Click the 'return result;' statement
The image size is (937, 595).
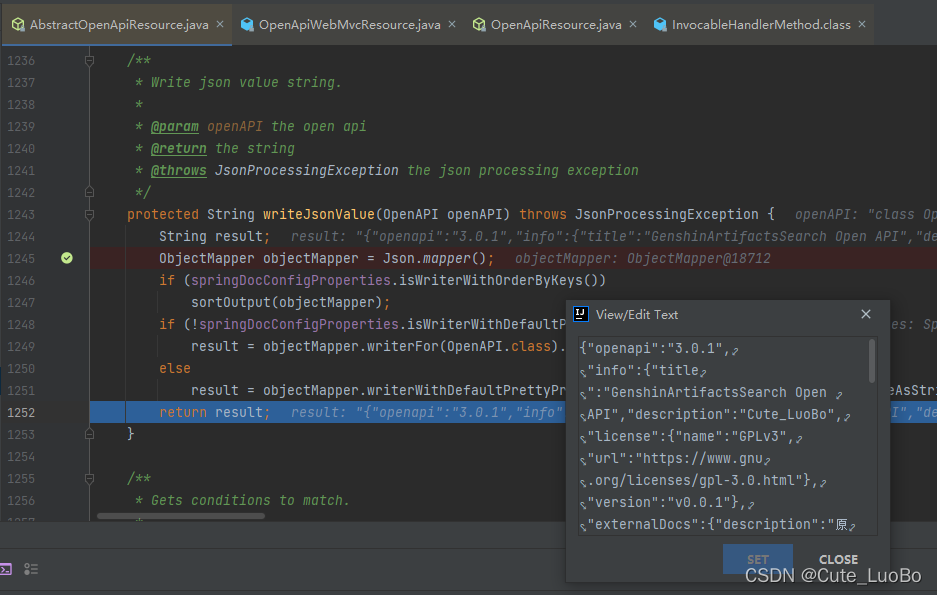pyautogui.click(x=215, y=412)
